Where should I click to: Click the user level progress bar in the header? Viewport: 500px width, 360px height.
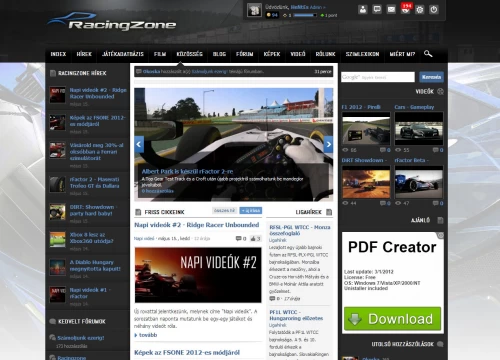tap(305, 15)
